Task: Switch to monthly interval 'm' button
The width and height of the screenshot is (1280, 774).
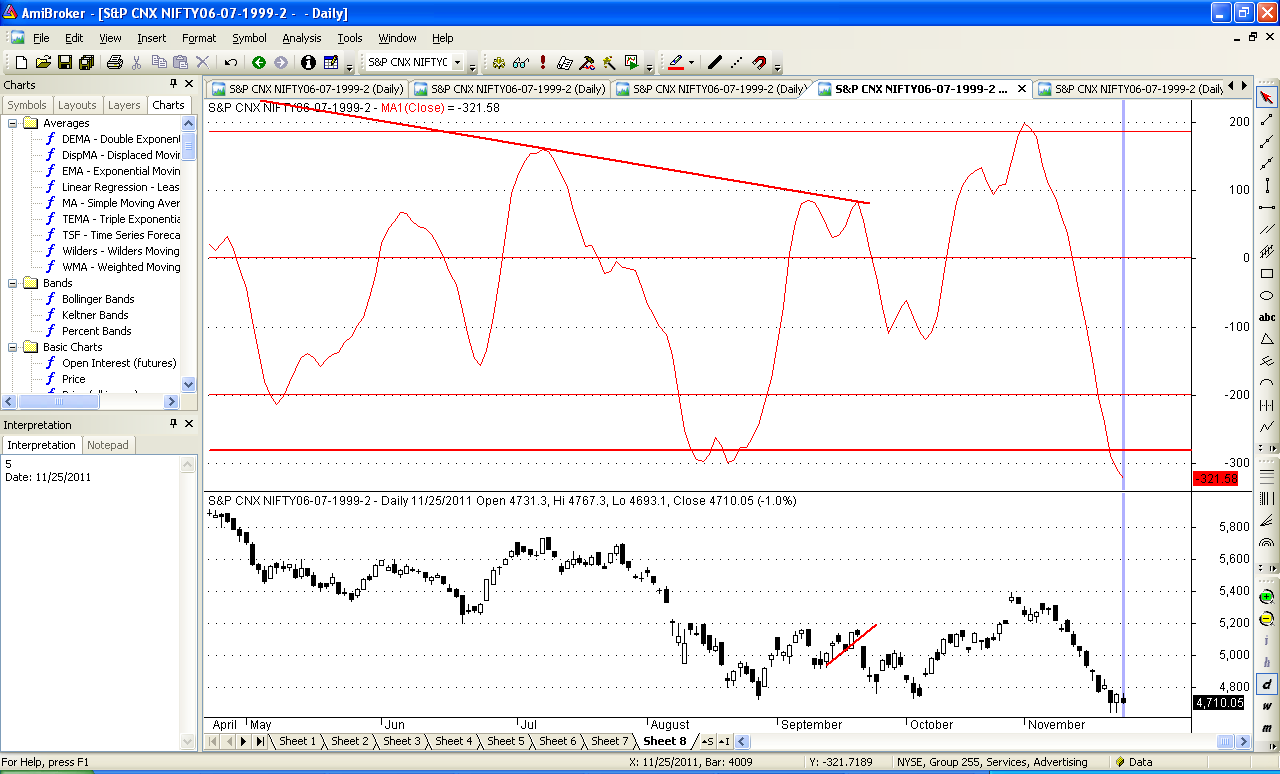Action: pyautogui.click(x=1267, y=727)
